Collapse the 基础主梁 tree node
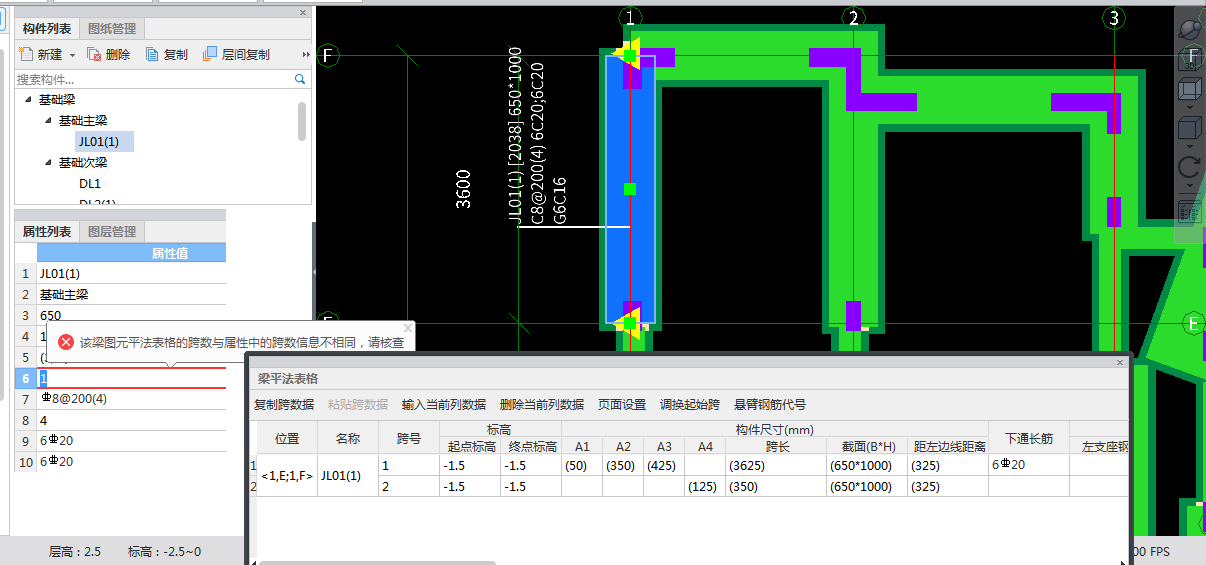 (x=48, y=121)
